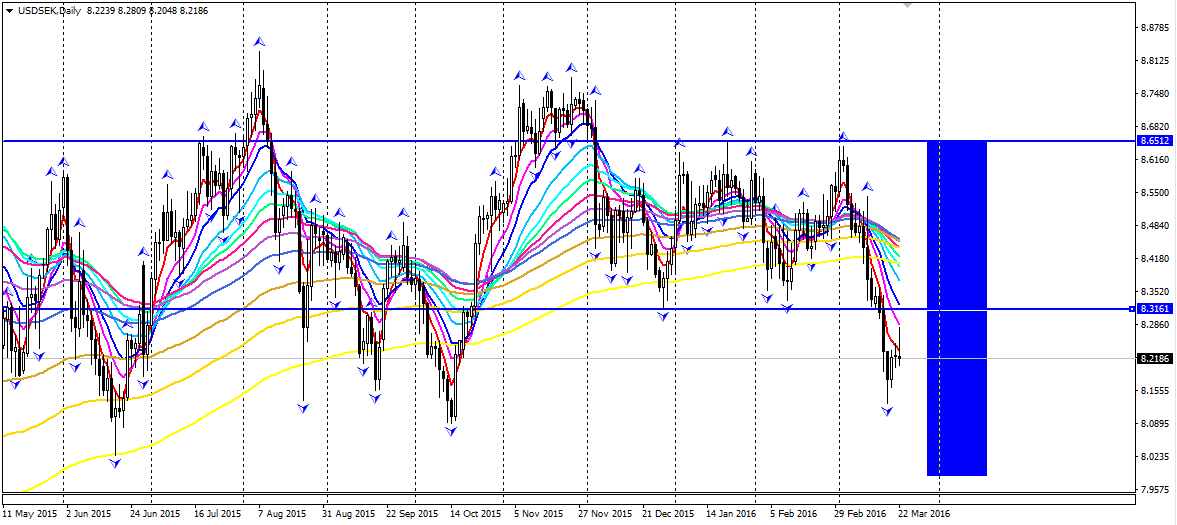Click the 8.3520 price scale value
1177x525 pixels.
pyautogui.click(x=1154, y=291)
